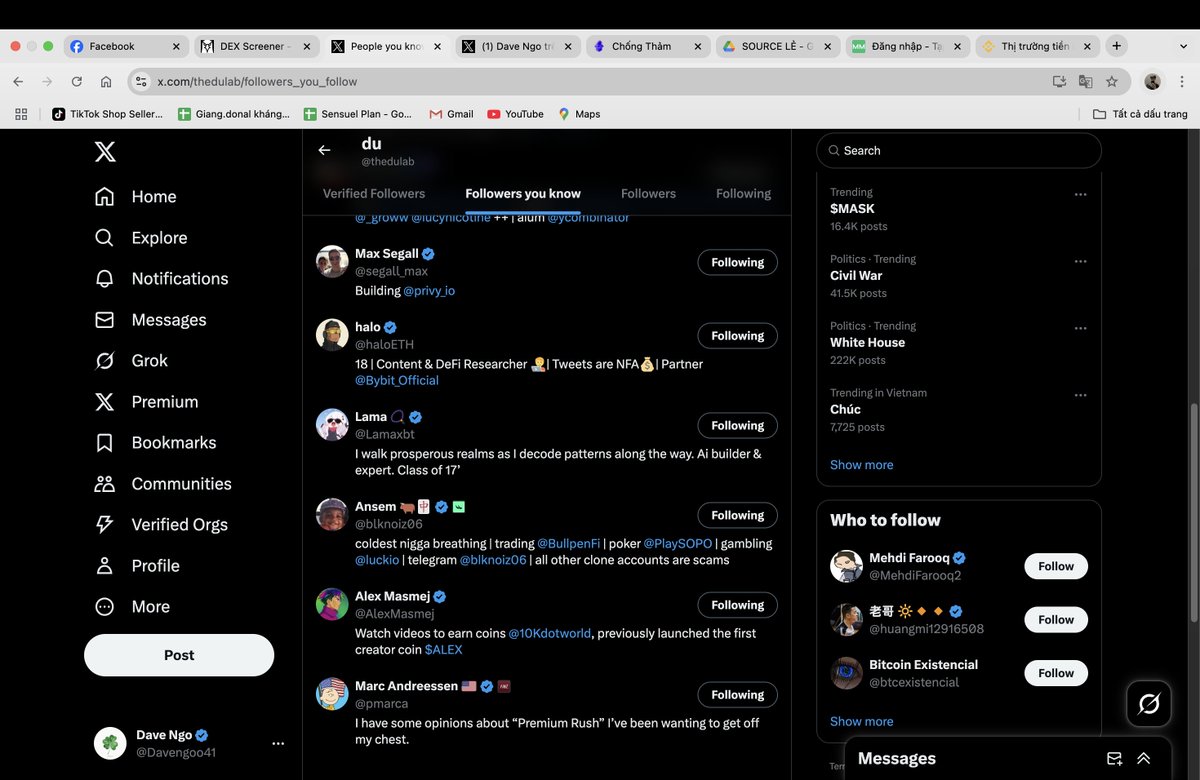This screenshot has height=780, width=1200.
Task: Open Notifications bell in the sidebar
Action: point(161,279)
